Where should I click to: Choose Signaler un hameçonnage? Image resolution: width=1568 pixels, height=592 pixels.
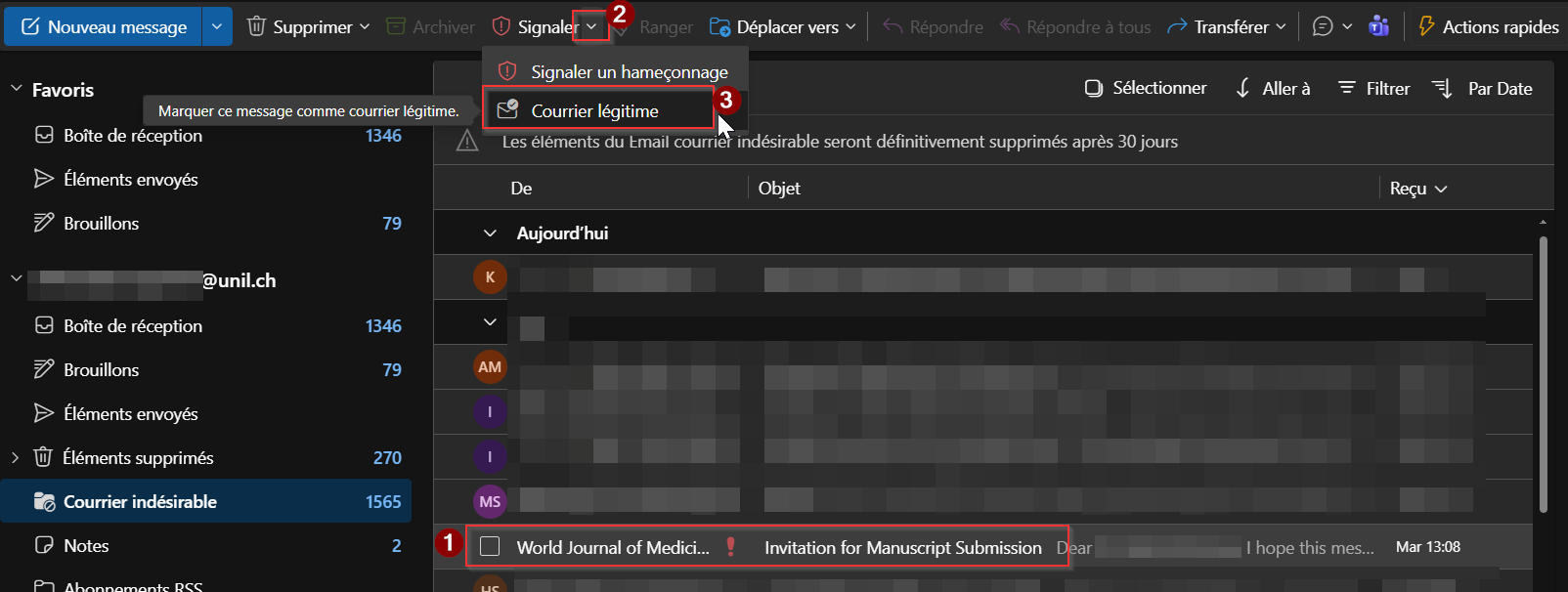point(629,71)
